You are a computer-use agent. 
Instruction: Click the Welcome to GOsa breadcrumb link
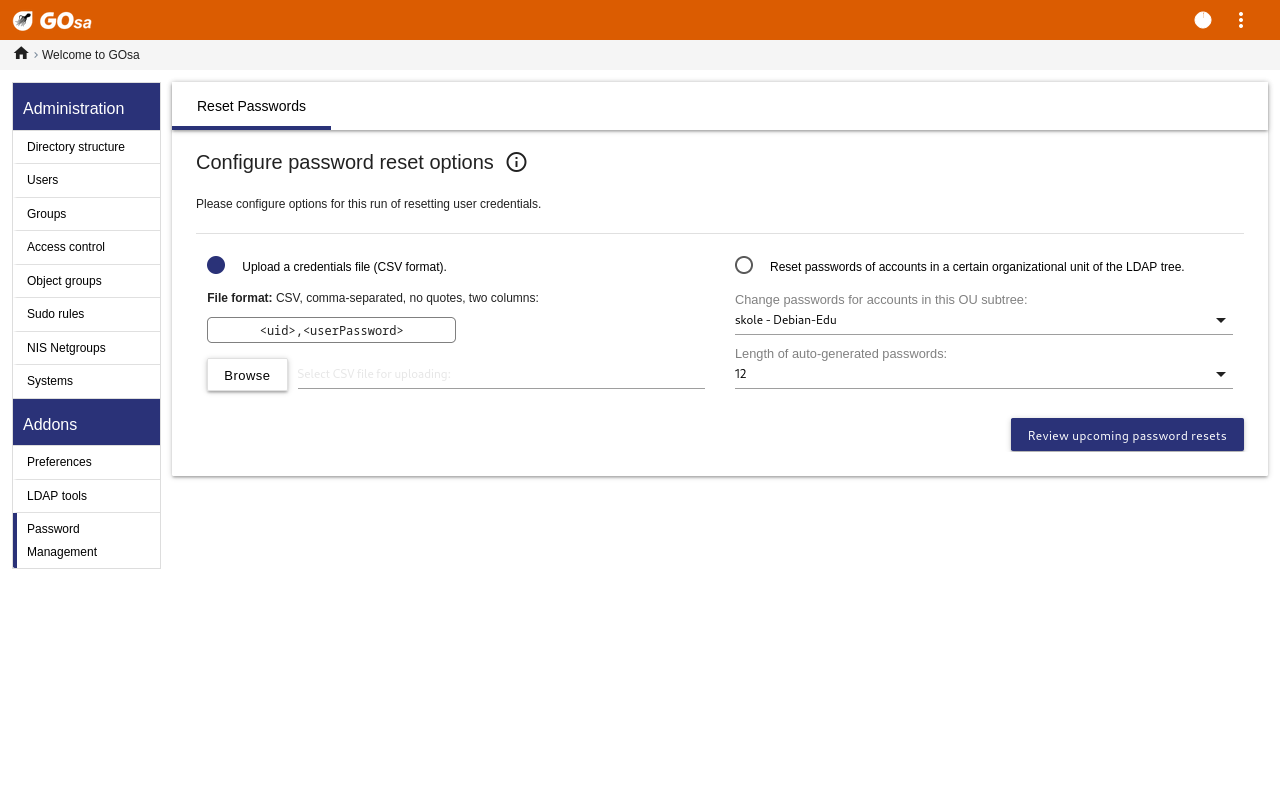[91, 55]
